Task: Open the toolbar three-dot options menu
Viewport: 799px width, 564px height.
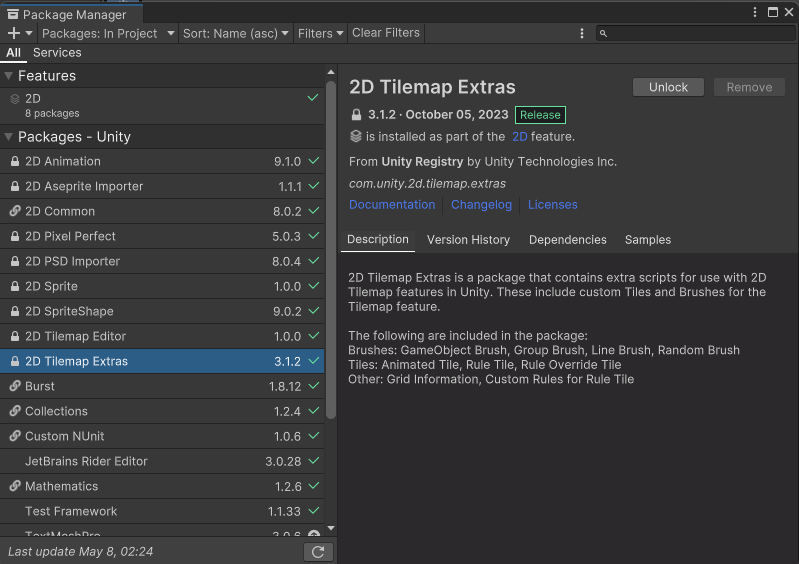Action: point(581,34)
